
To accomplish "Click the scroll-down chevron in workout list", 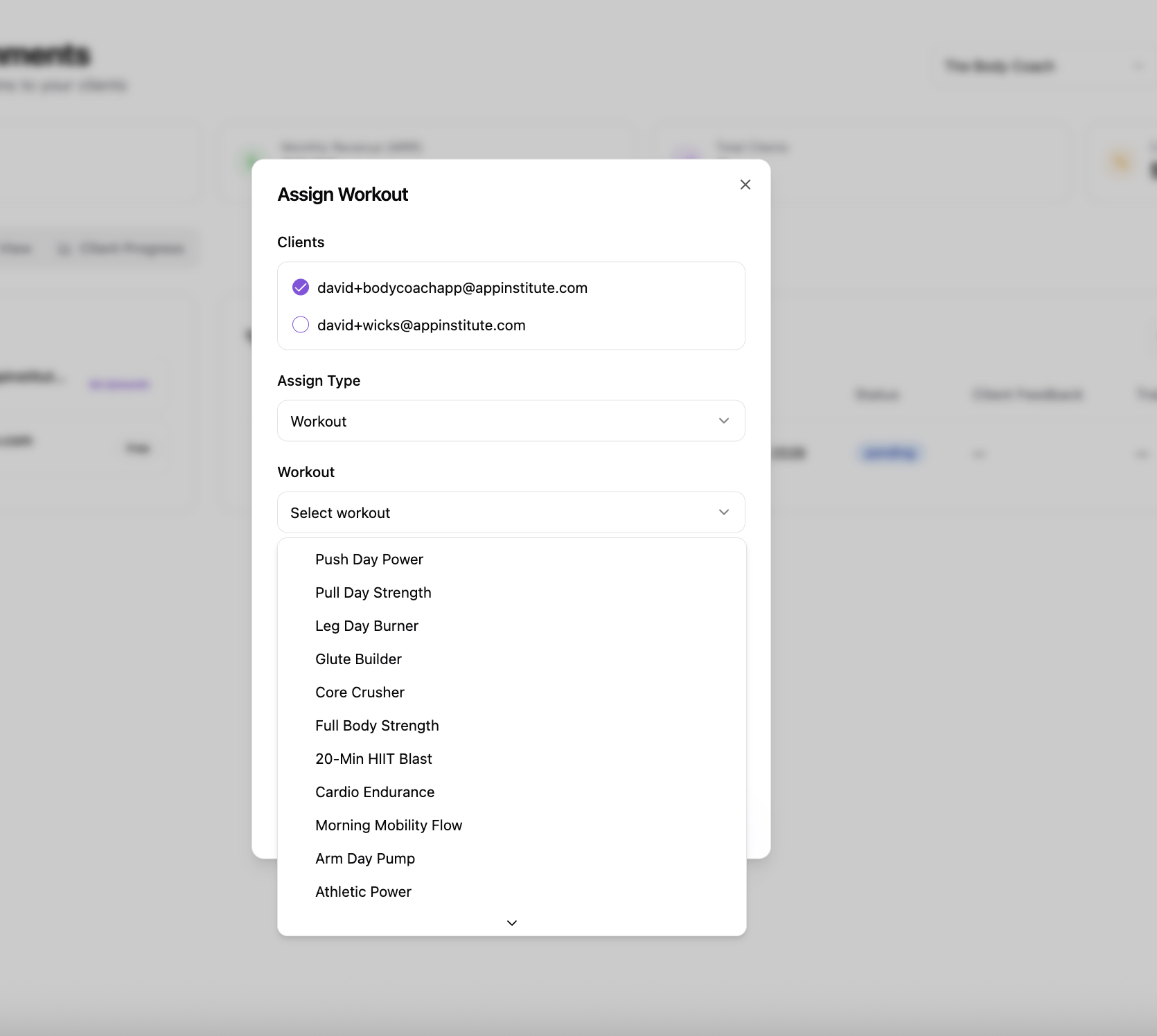I will click(512, 923).
